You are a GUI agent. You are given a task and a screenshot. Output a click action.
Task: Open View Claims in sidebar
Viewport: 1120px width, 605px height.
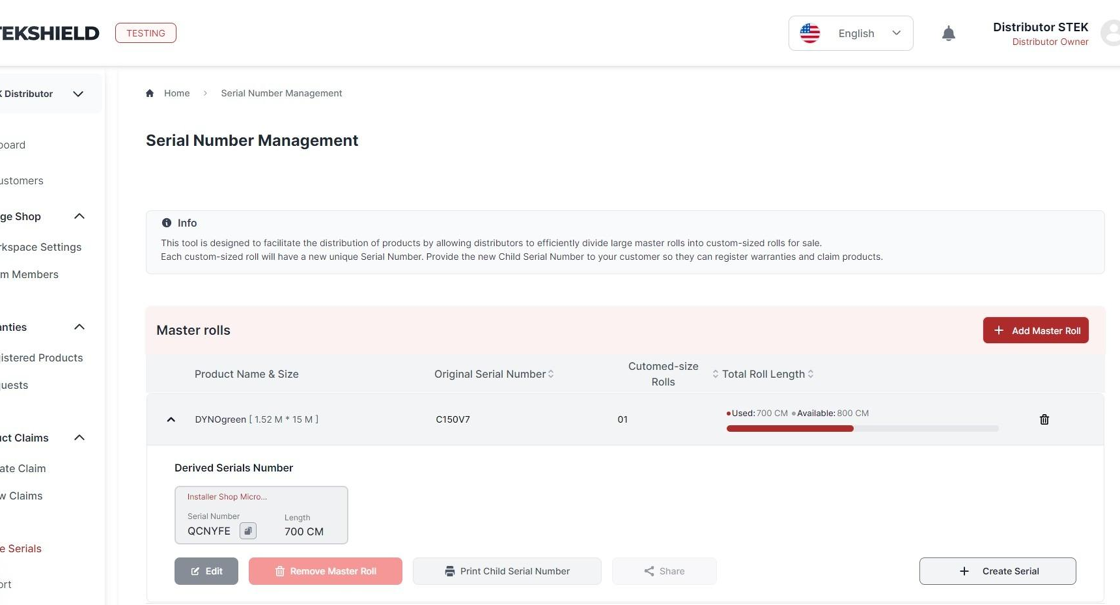point(21,496)
